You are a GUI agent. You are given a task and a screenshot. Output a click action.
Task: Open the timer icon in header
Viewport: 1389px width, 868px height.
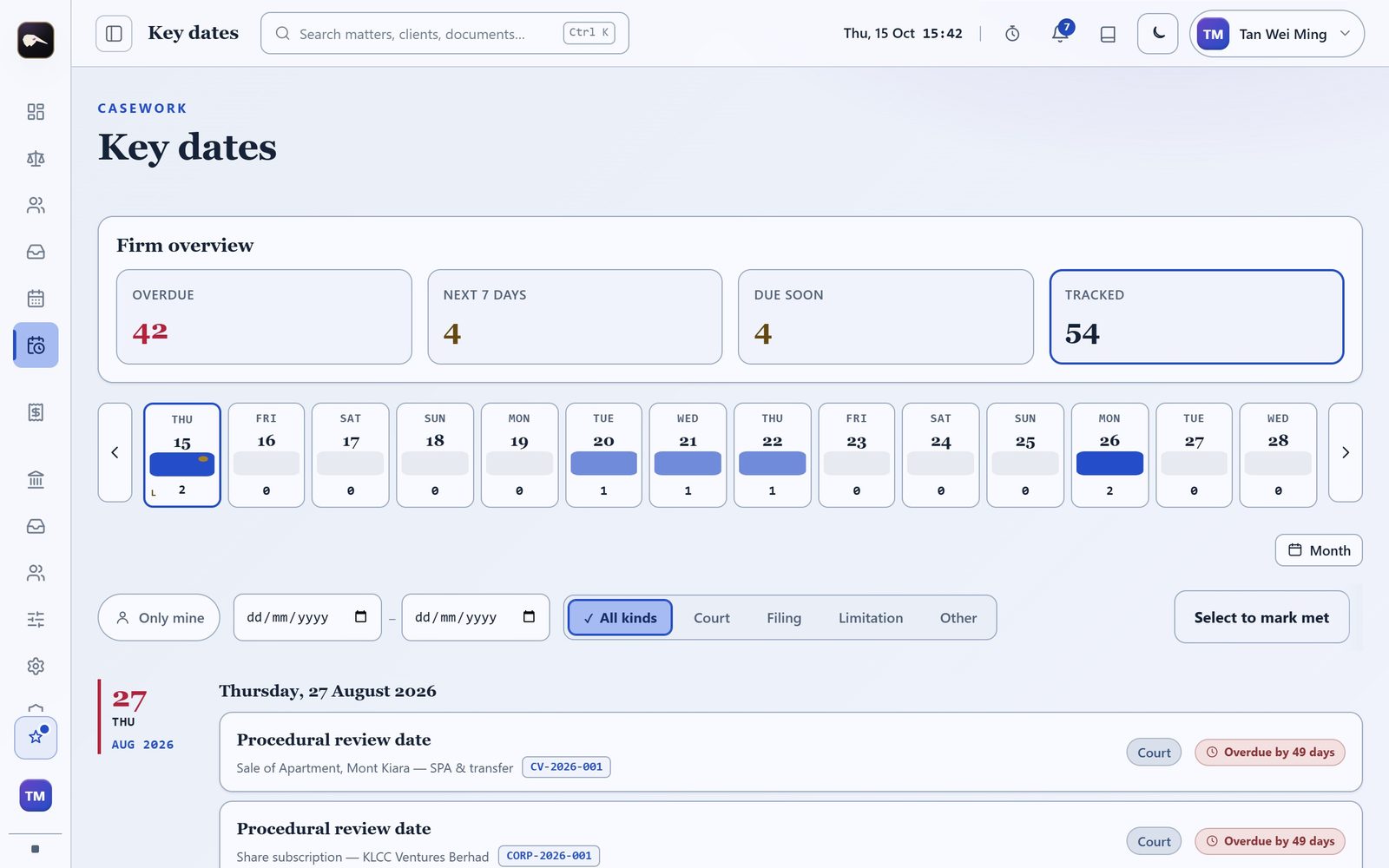click(1012, 34)
